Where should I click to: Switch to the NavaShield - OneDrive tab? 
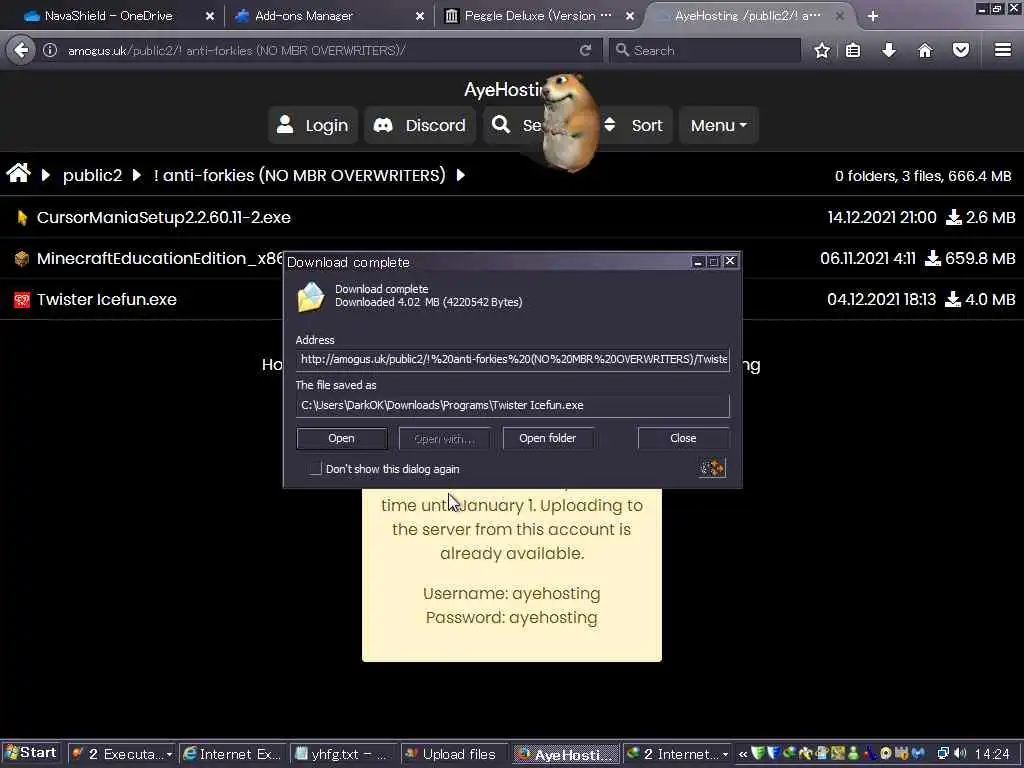tap(108, 16)
